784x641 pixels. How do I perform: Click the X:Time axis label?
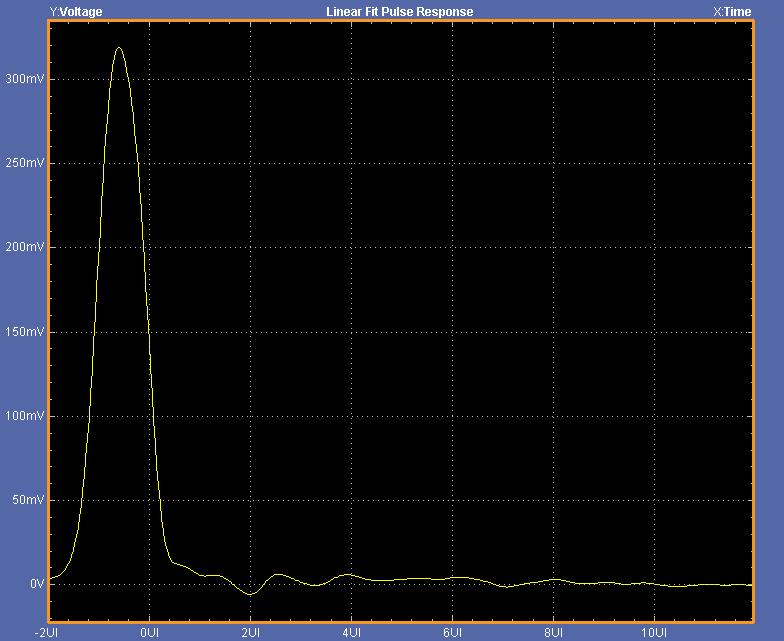(x=731, y=12)
